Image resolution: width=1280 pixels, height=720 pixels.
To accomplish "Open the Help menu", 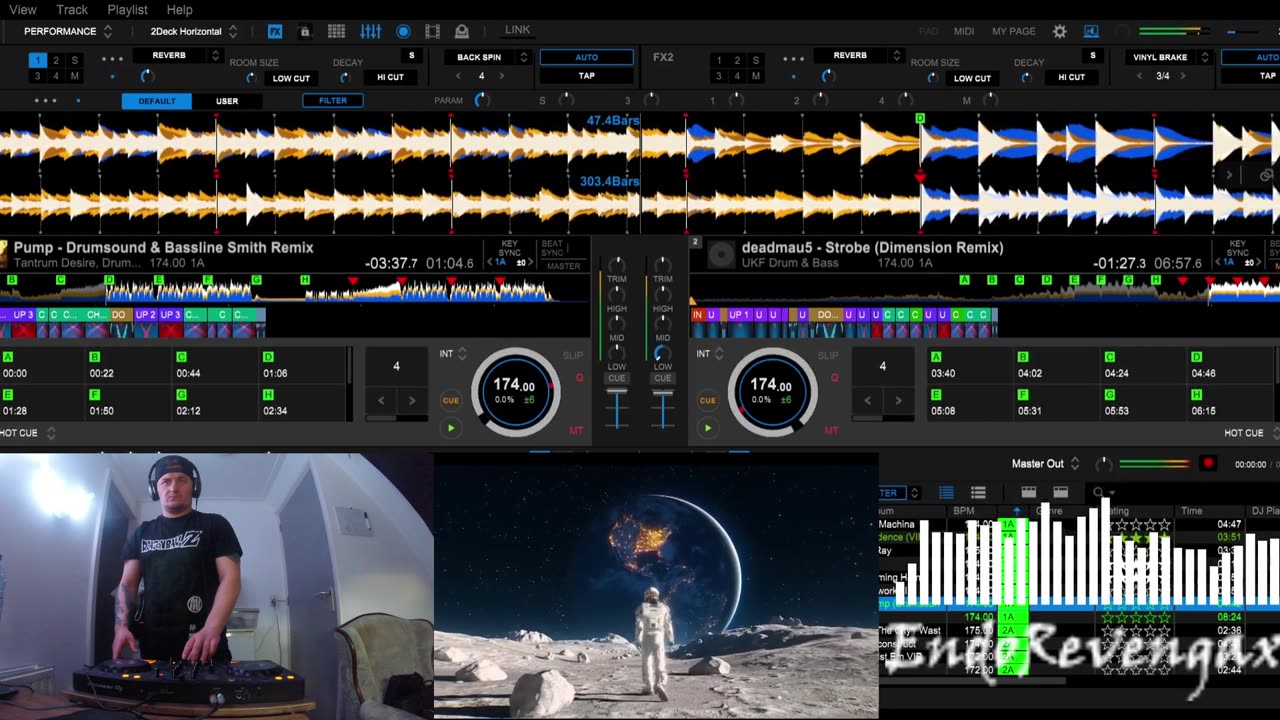I will [180, 10].
